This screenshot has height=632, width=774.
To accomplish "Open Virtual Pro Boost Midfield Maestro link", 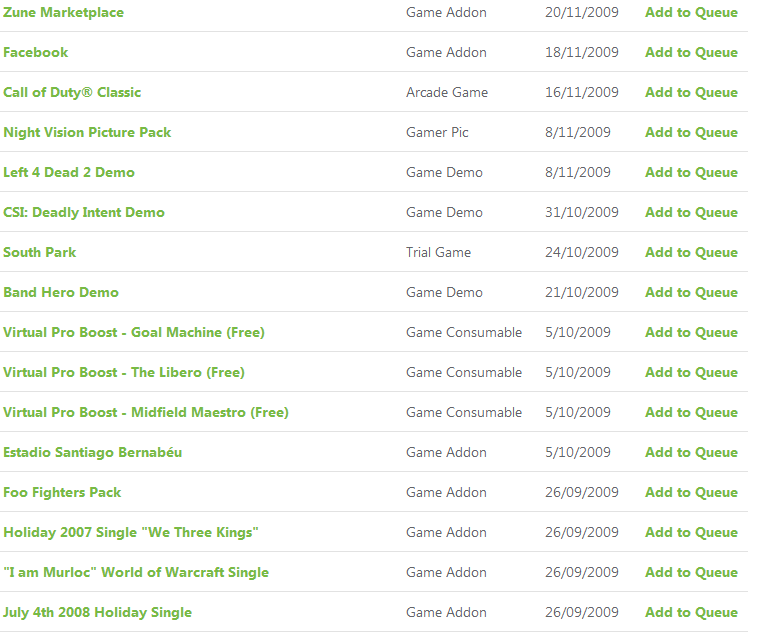I will 146,412.
